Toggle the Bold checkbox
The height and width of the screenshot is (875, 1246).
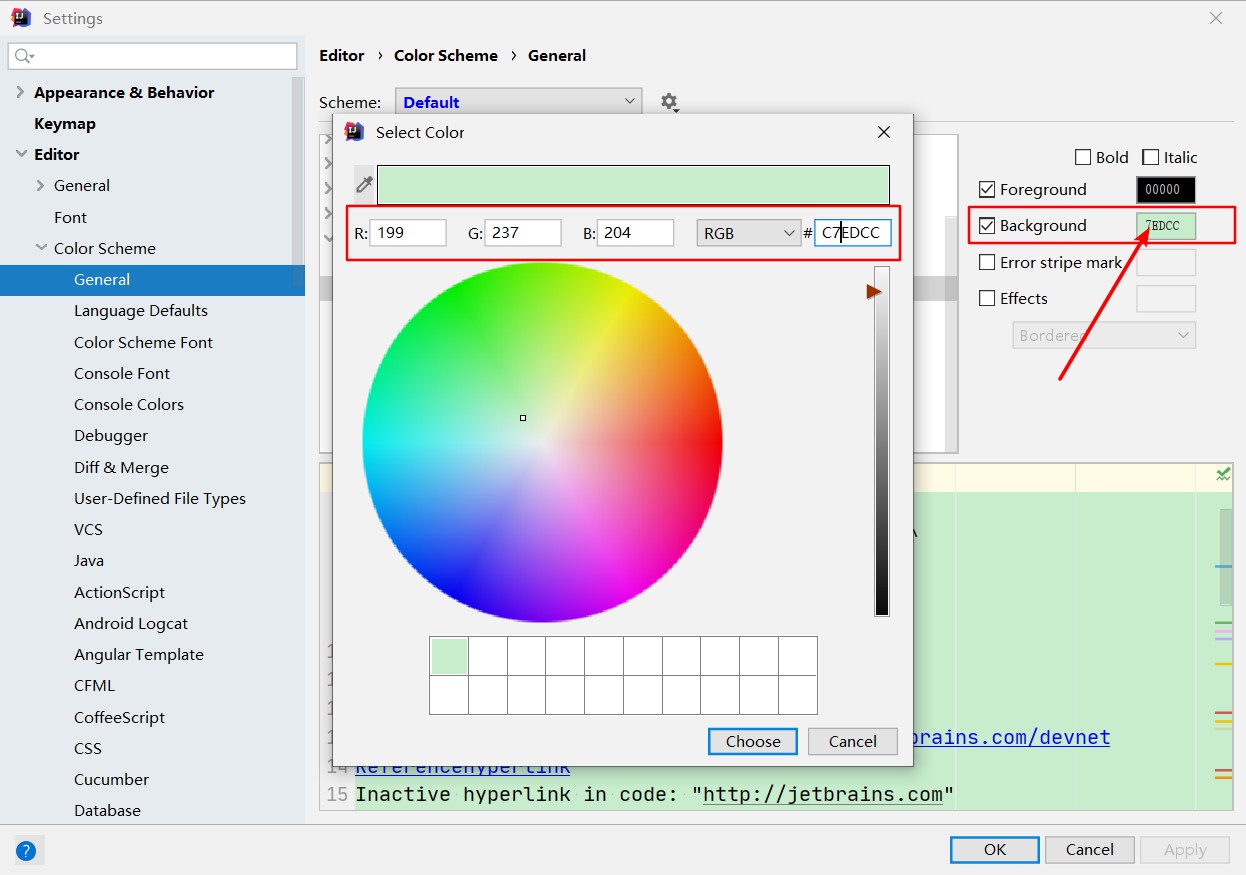coord(1082,157)
